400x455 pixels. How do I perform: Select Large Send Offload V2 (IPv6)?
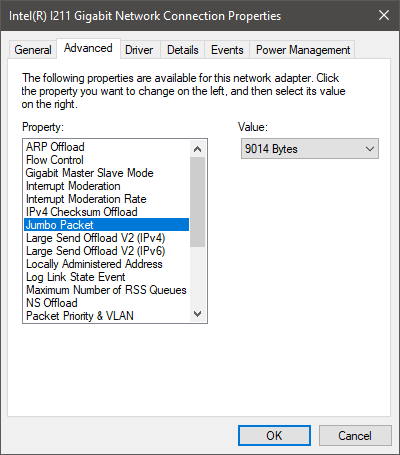pyautogui.click(x=107, y=251)
